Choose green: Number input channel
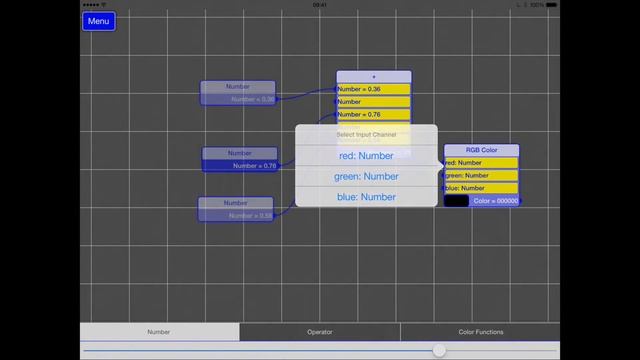Screen dimensions: 640x360 tap(366, 176)
